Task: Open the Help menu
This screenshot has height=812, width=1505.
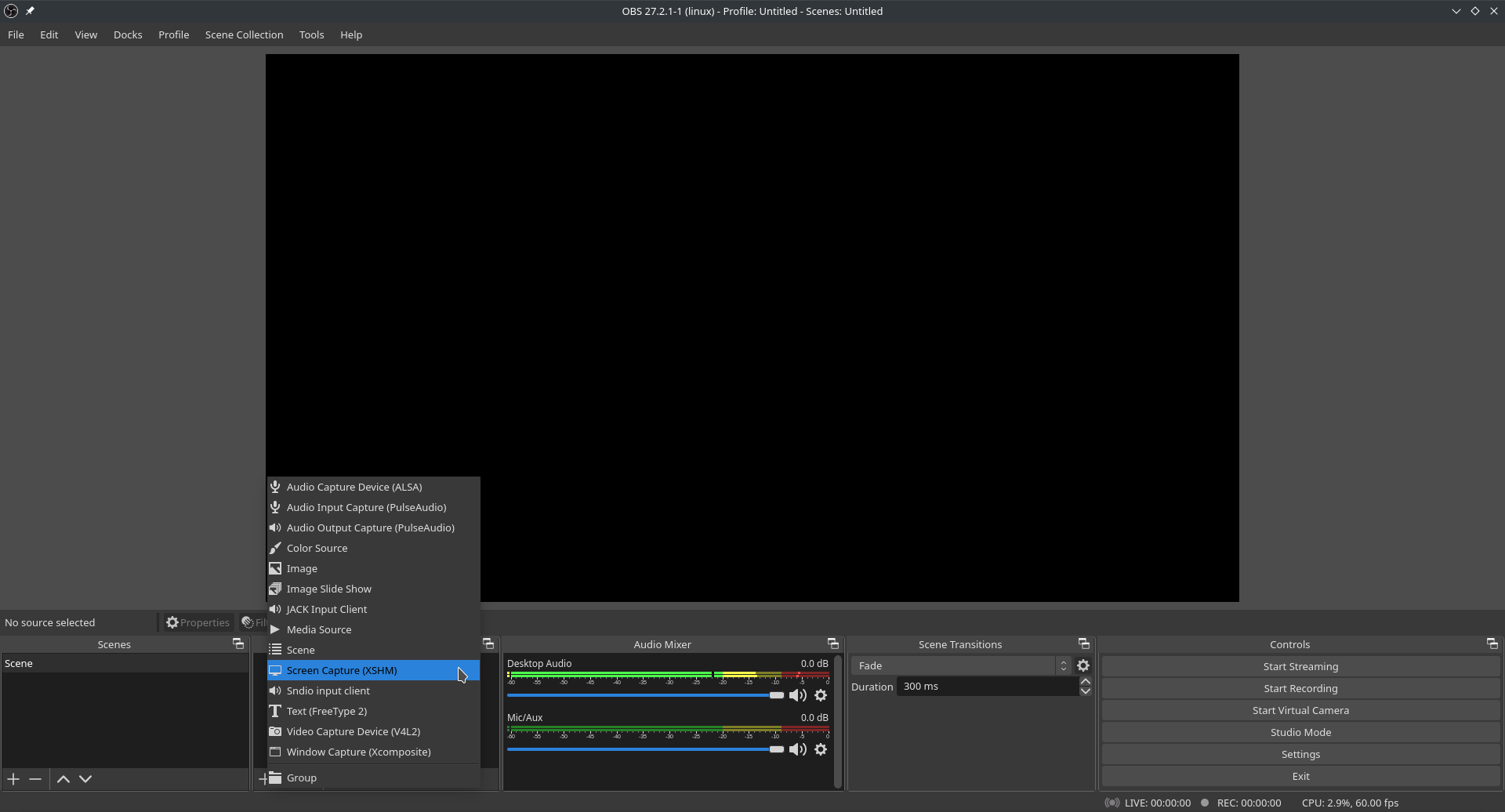Action: pos(351,34)
